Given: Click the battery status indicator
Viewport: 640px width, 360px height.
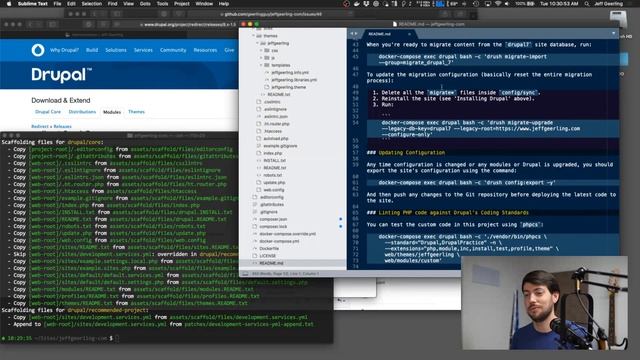Looking at the screenshot, I should [x=524, y=4].
